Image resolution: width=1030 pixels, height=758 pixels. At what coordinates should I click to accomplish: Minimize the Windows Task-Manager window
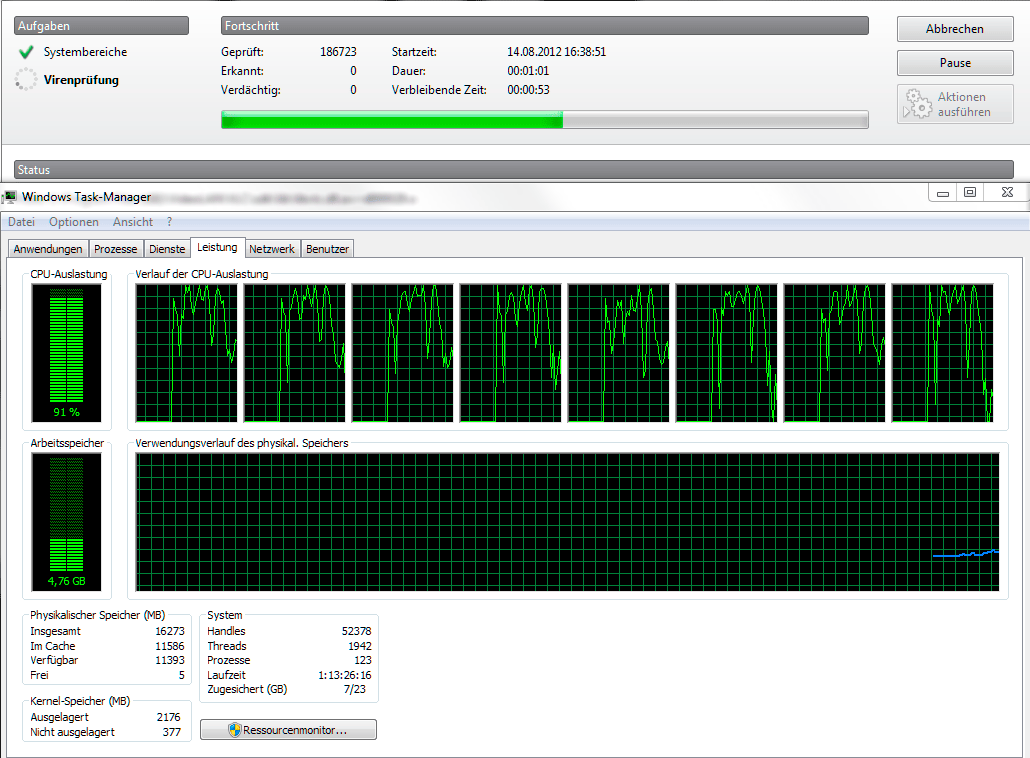[943, 193]
